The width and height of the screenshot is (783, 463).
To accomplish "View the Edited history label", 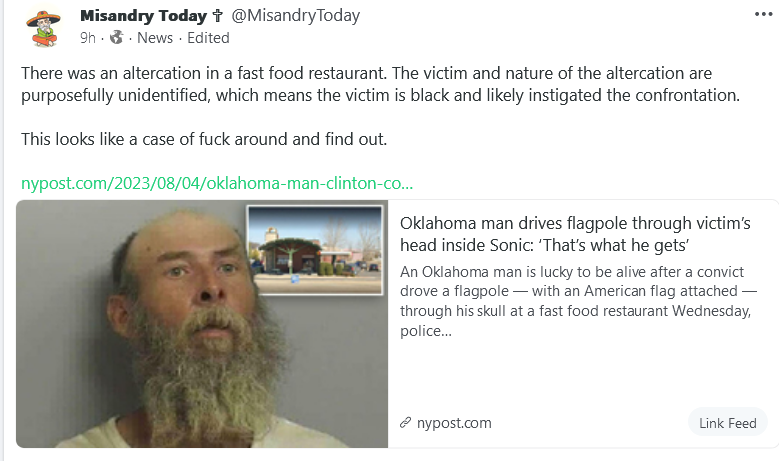I will coord(208,38).
